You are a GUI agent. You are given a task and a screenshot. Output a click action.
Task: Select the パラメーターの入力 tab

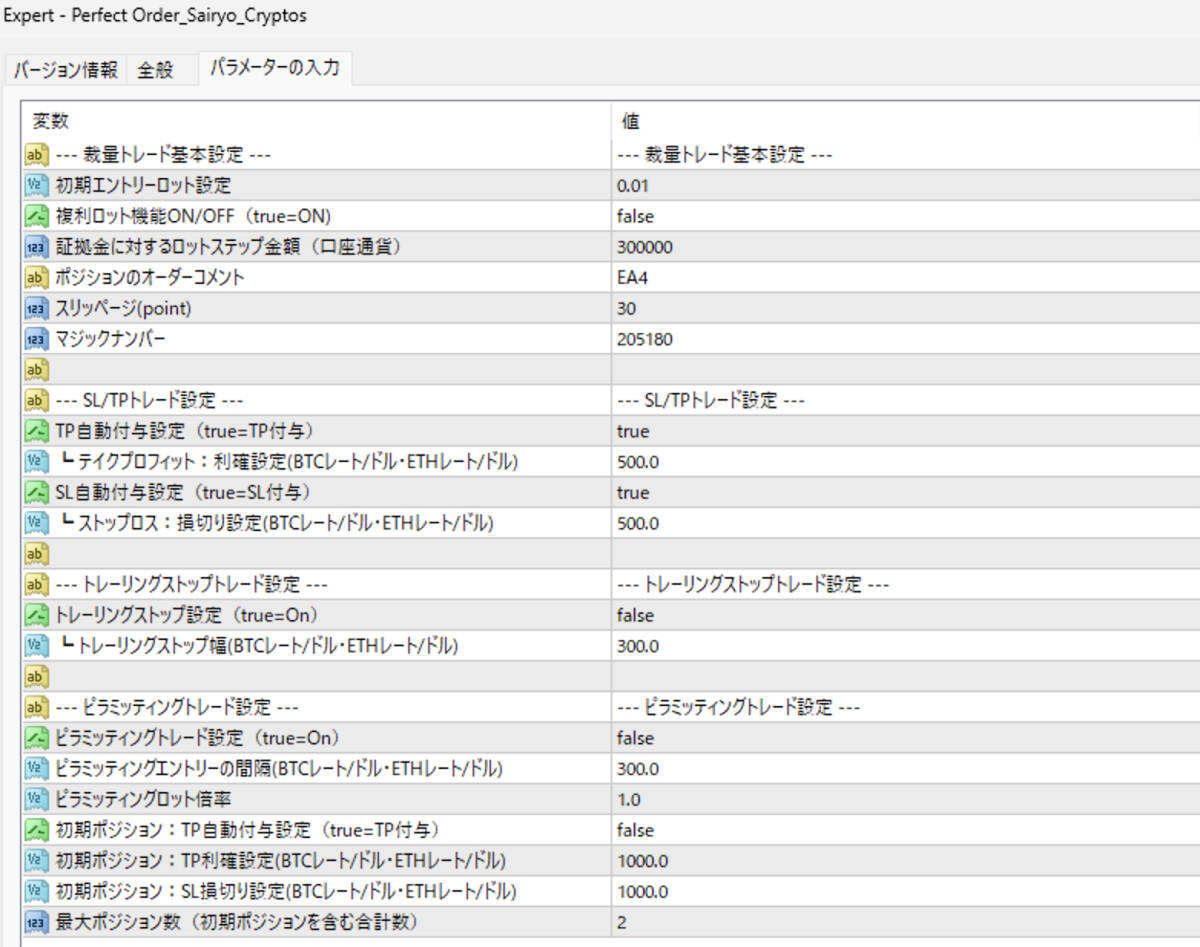(277, 70)
